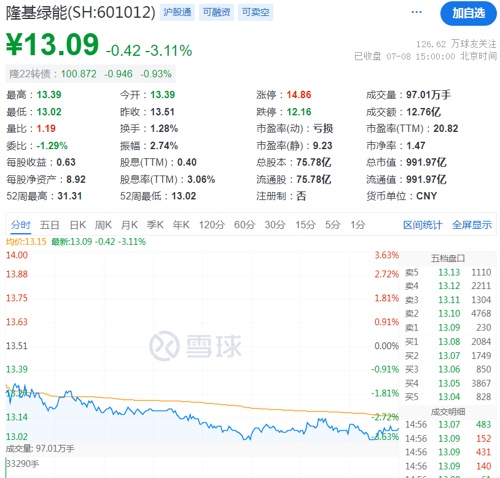Click the 可融资 tag
The height and width of the screenshot is (478, 500).
pyautogui.click(x=216, y=12)
